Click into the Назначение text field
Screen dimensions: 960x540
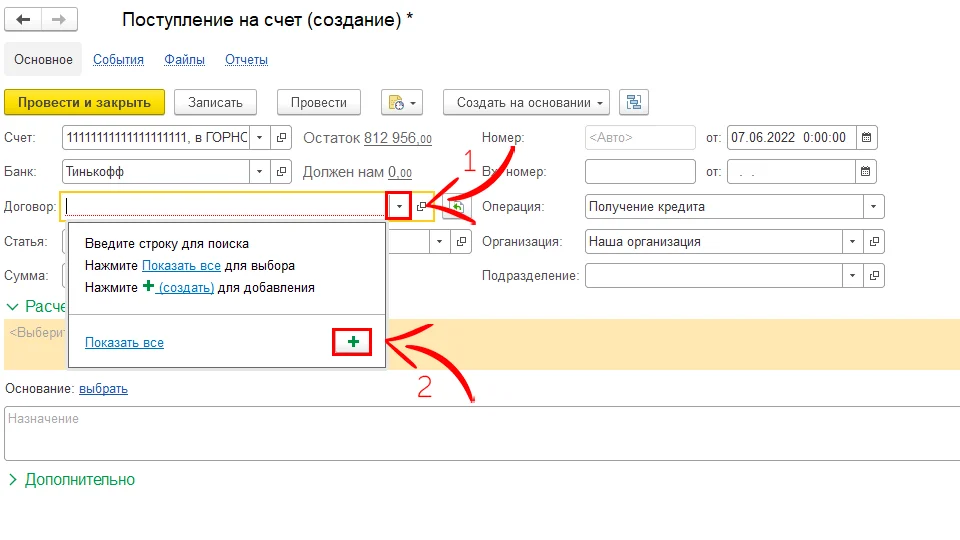[x=480, y=432]
